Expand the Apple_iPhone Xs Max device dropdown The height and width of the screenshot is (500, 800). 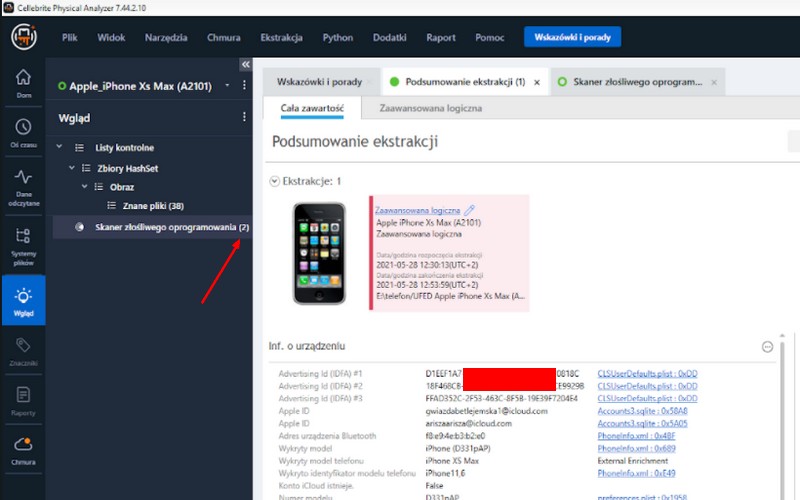click(228, 85)
